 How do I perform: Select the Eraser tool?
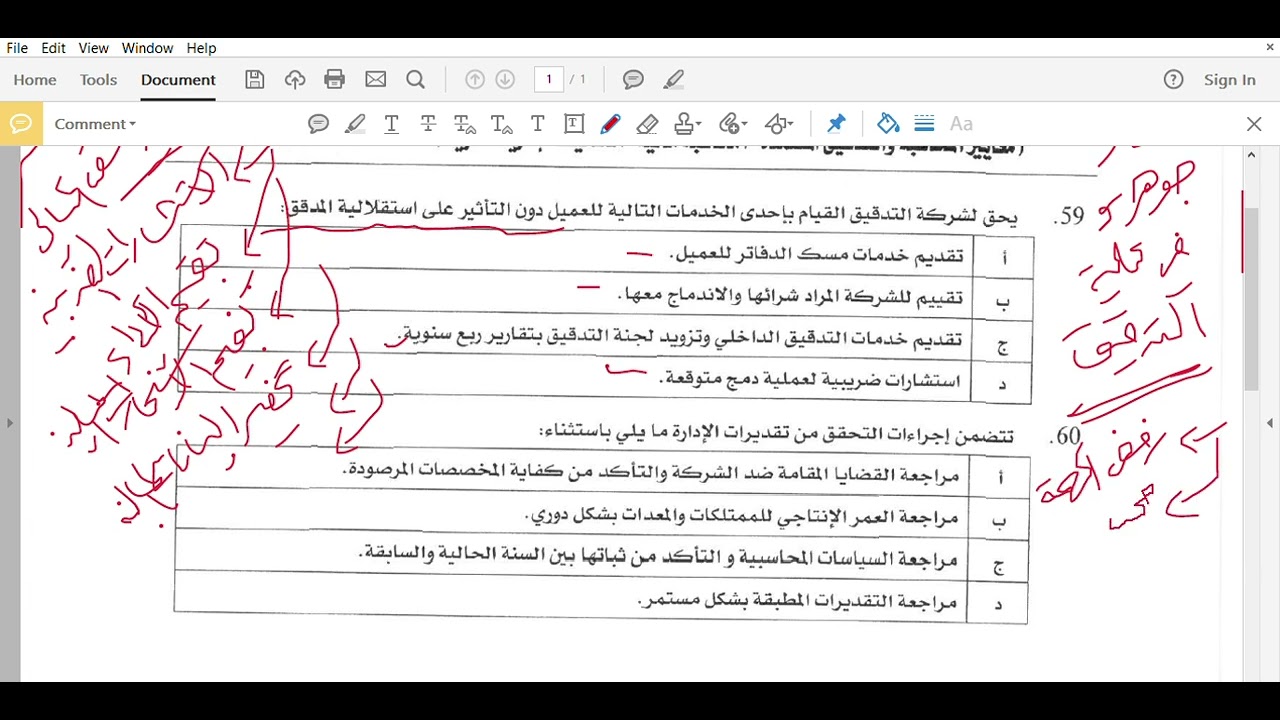point(647,124)
